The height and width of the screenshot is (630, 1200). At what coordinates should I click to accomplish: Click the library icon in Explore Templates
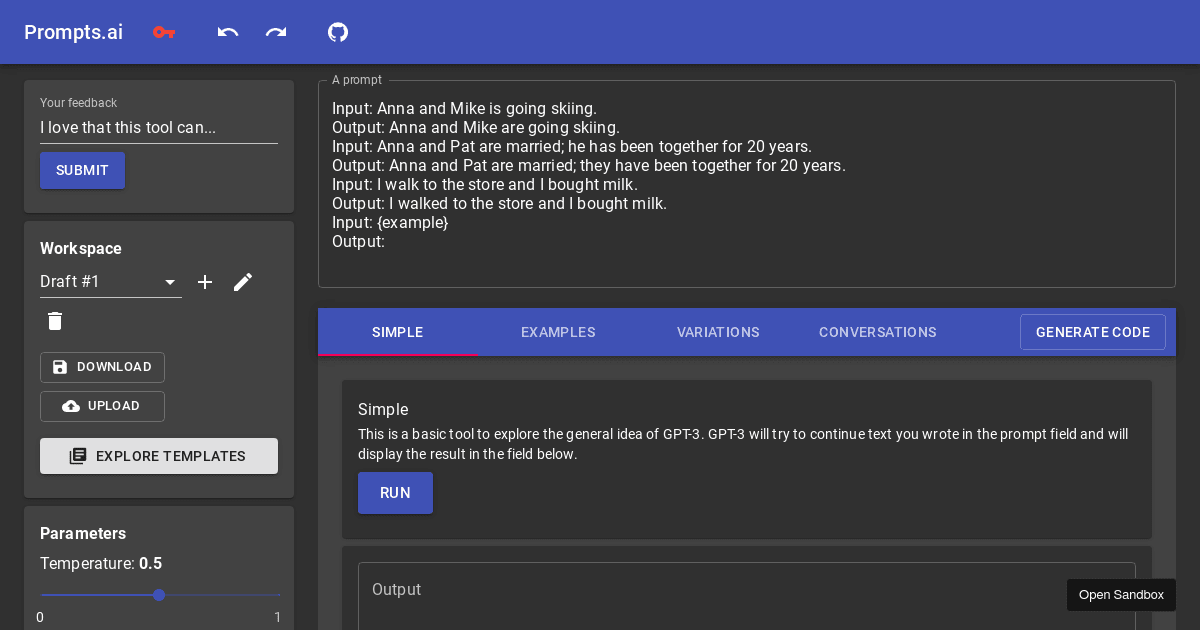78,456
